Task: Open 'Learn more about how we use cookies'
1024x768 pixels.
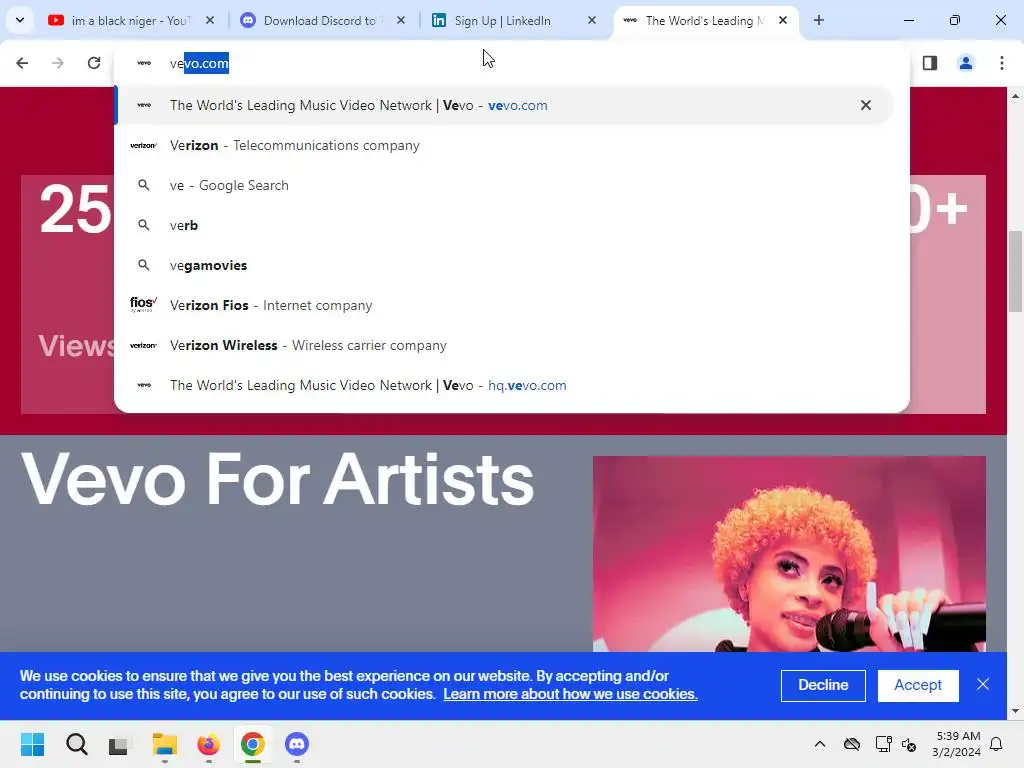Action: point(570,694)
